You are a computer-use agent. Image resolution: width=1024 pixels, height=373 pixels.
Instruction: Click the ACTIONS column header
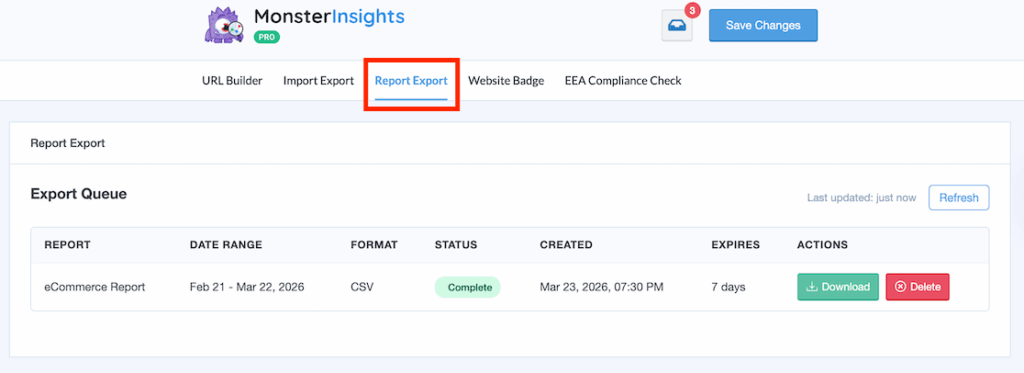tap(822, 245)
